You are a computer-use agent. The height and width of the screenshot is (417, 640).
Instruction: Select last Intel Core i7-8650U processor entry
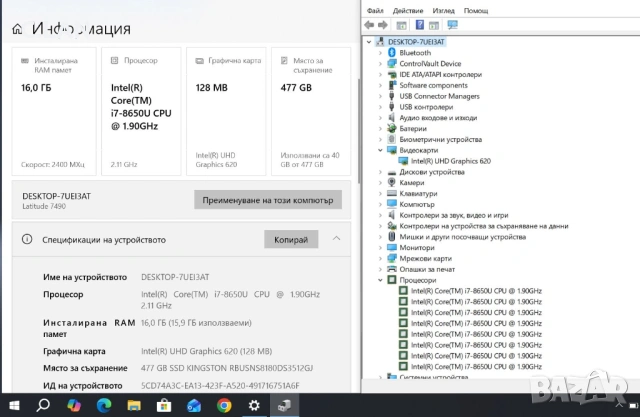coord(476,366)
